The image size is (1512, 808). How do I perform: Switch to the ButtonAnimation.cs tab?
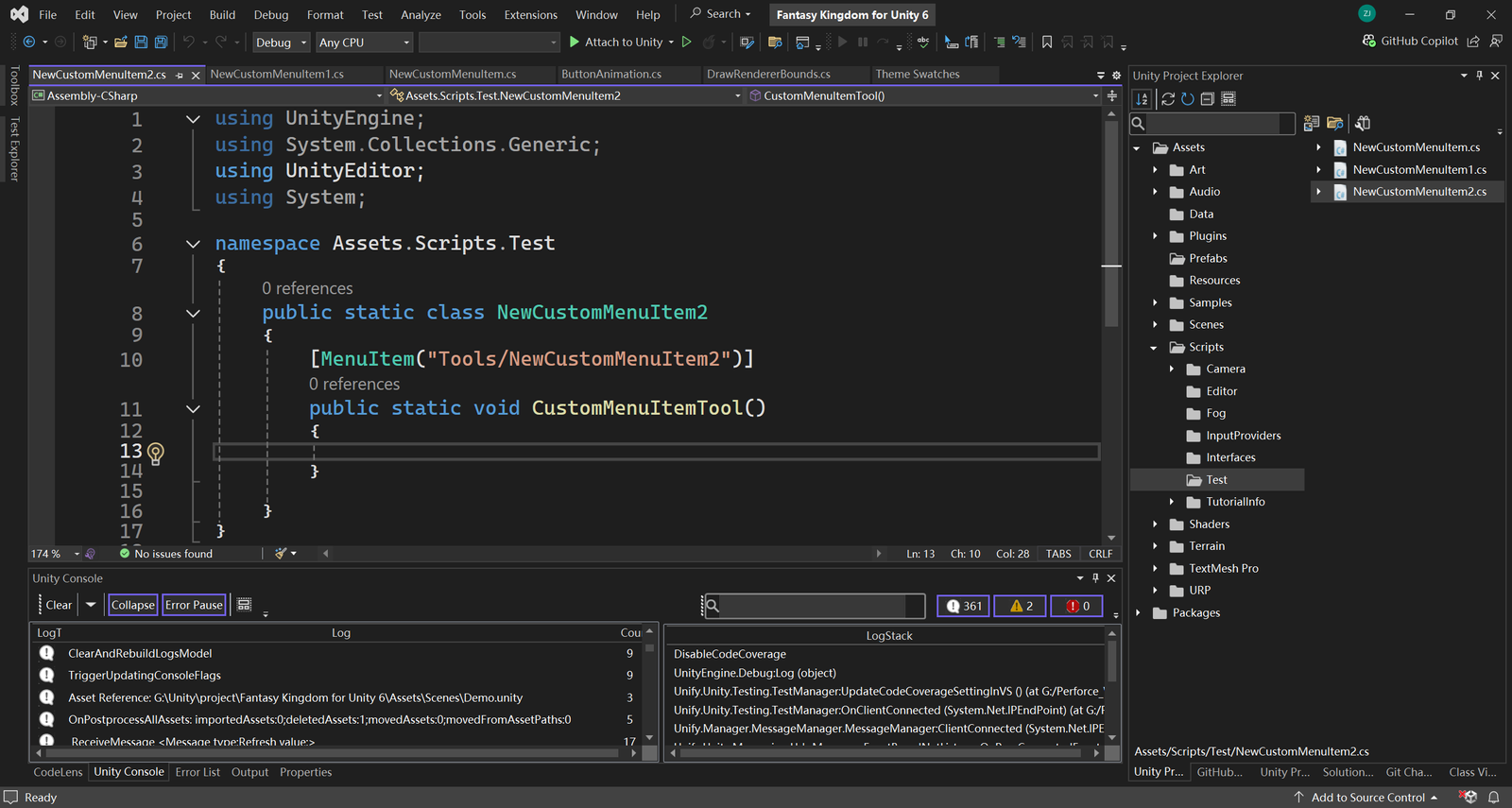pyautogui.click(x=611, y=75)
